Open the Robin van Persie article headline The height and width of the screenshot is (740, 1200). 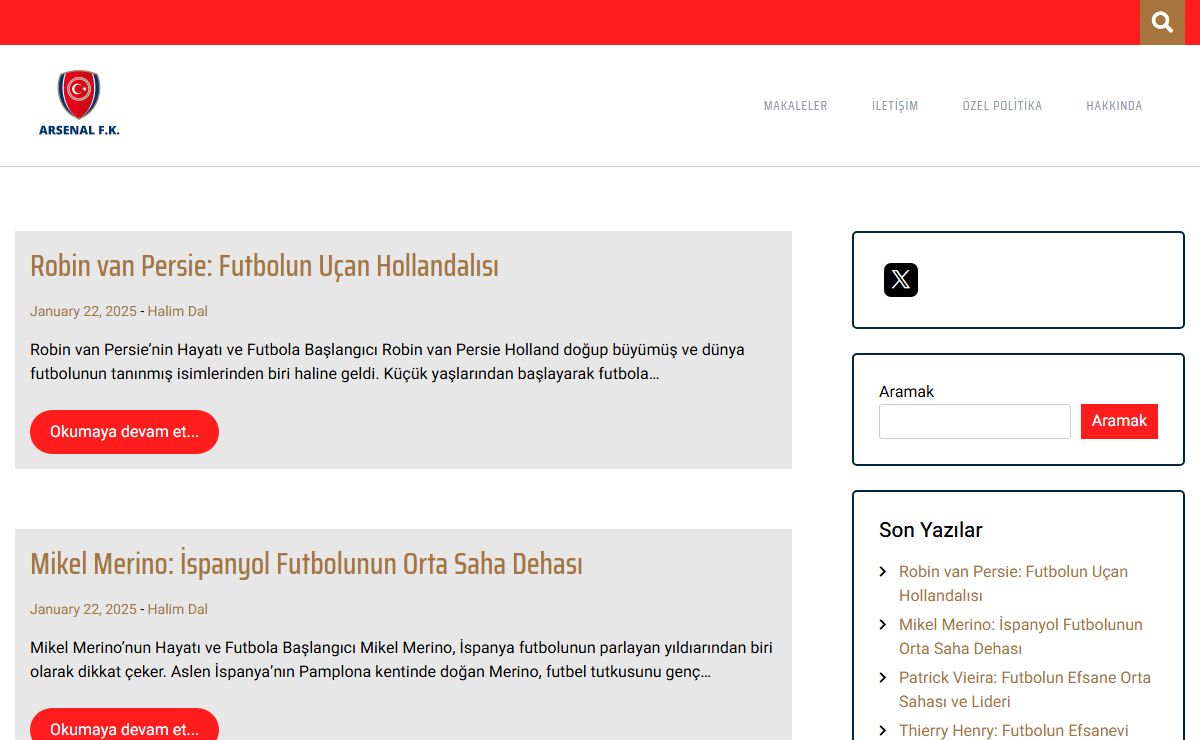pos(264,266)
